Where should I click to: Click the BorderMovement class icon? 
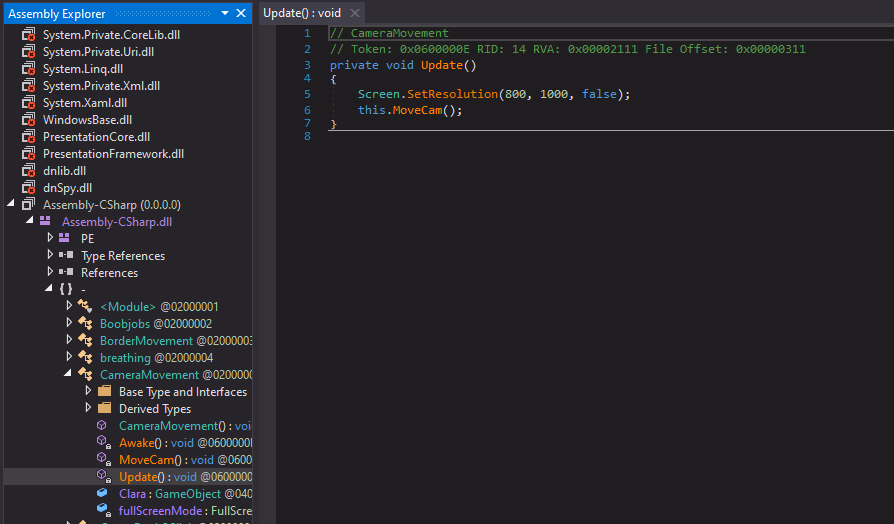[85, 340]
